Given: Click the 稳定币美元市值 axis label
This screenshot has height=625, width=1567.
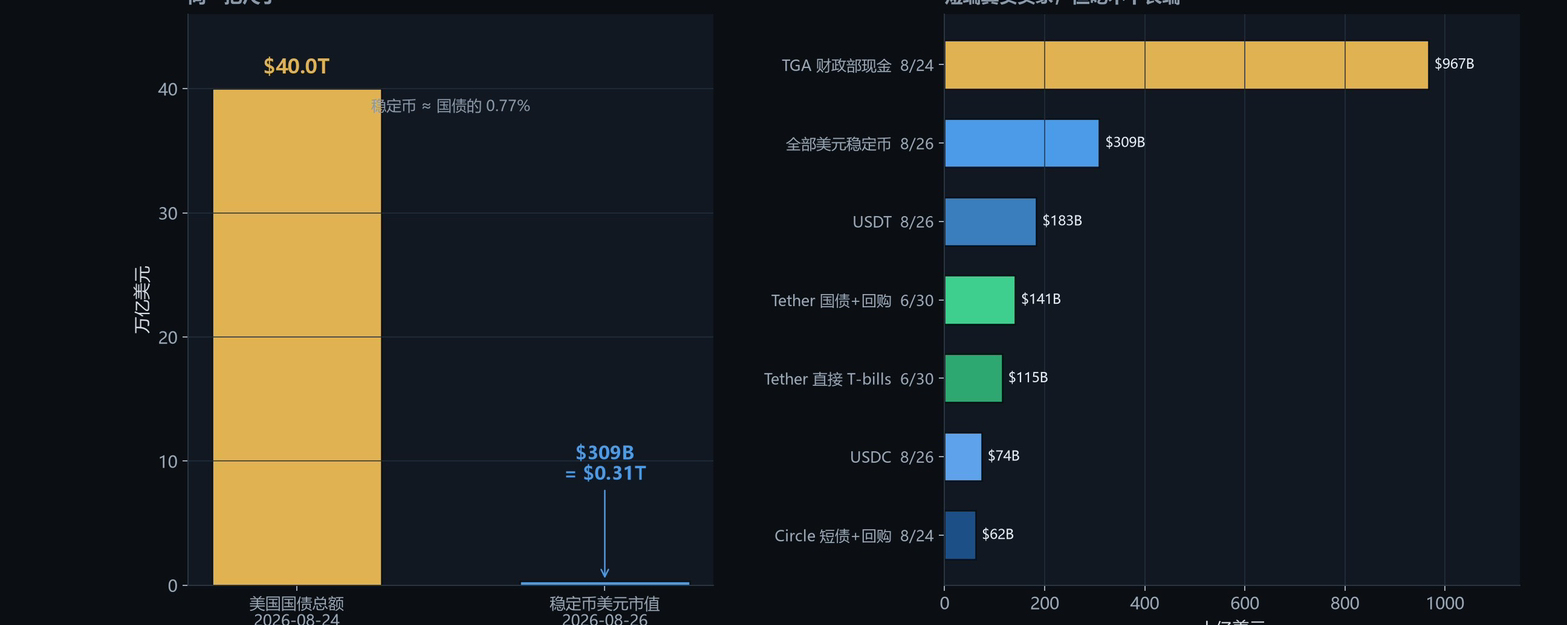Looking at the screenshot, I should coord(604,604).
